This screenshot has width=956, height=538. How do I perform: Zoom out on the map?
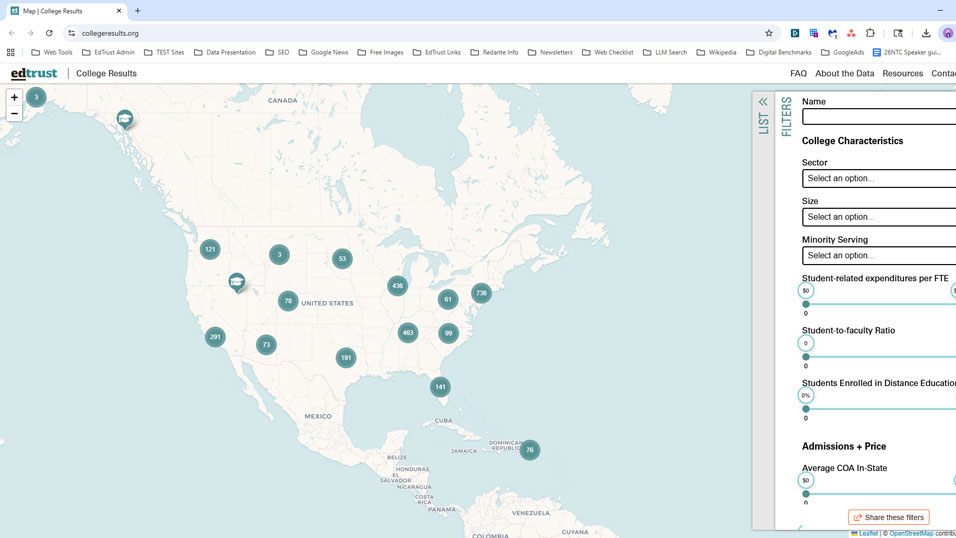click(14, 114)
